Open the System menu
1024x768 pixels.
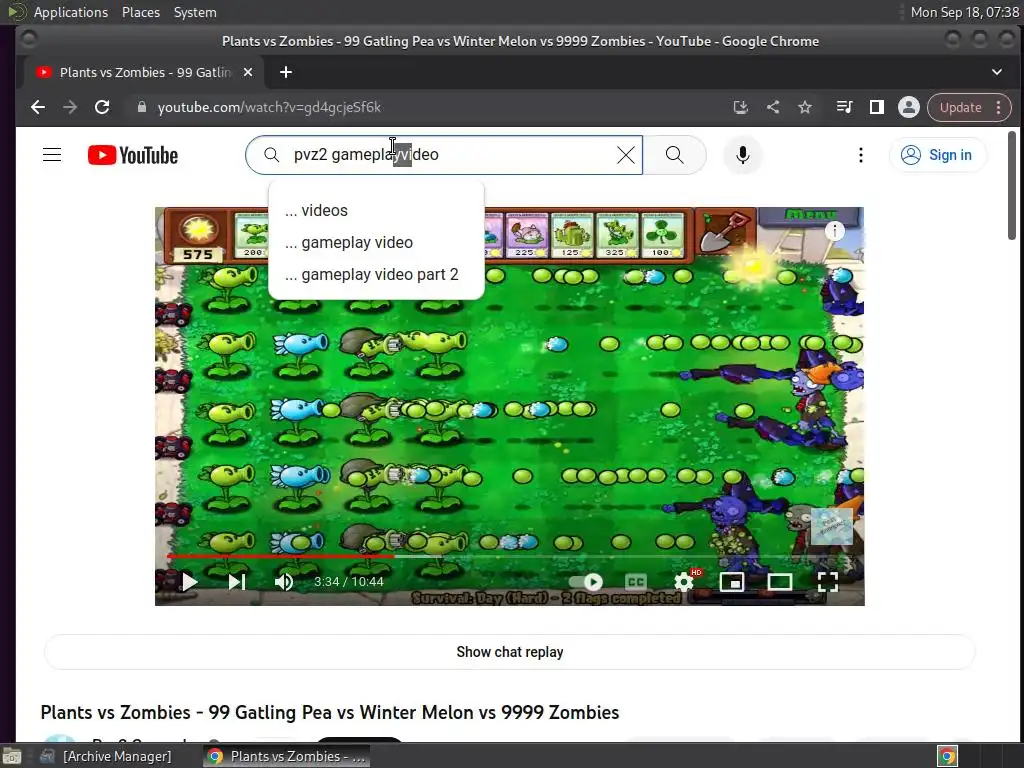click(195, 12)
